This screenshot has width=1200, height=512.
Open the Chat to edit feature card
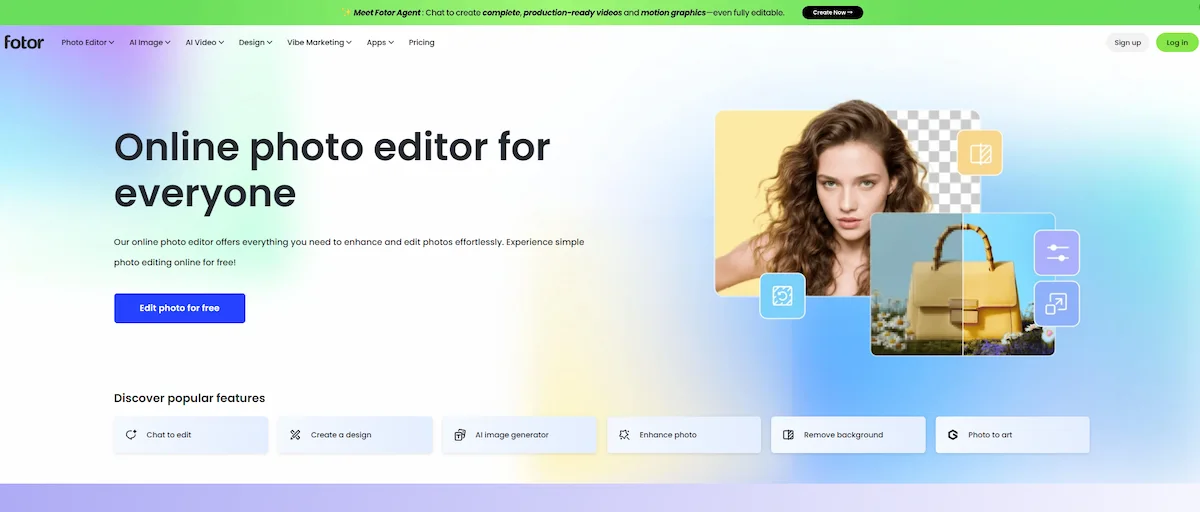coord(191,435)
